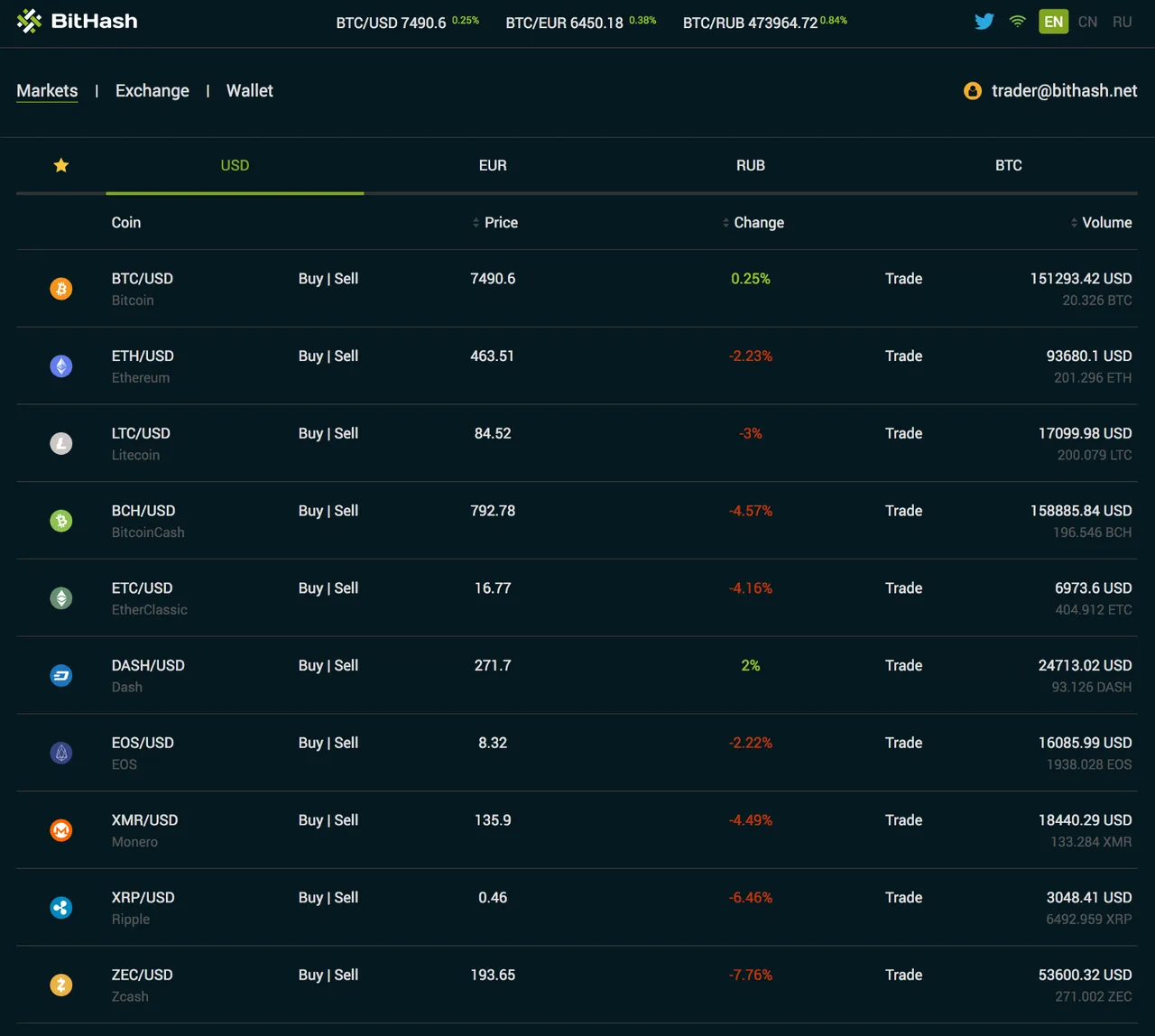Switch language to EN
The width and height of the screenshot is (1155, 1036).
pyautogui.click(x=1054, y=21)
